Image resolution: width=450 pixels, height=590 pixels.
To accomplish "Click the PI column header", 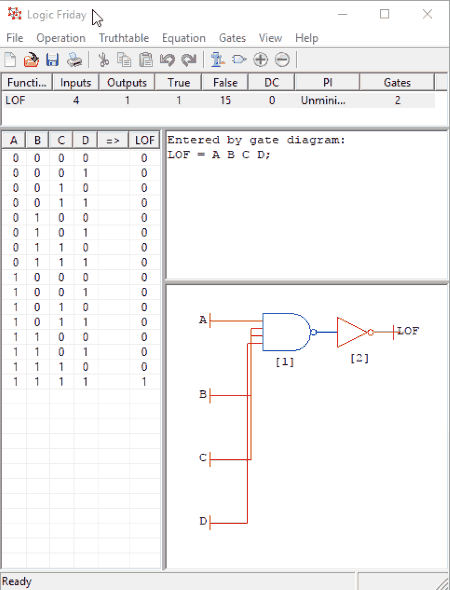I will (x=327, y=82).
